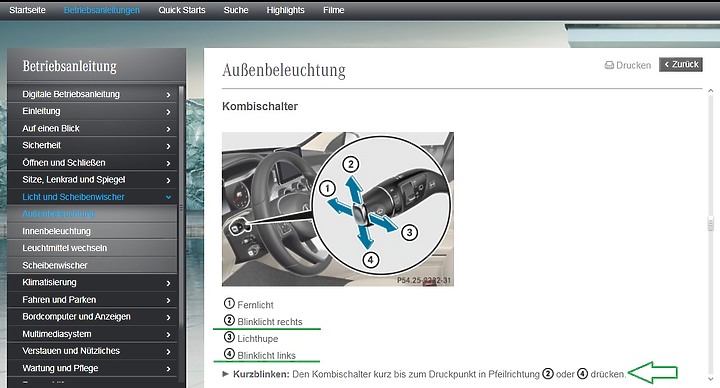Click the Kombischalter subheading
Screen dimensions: 720x388
pos(260,107)
